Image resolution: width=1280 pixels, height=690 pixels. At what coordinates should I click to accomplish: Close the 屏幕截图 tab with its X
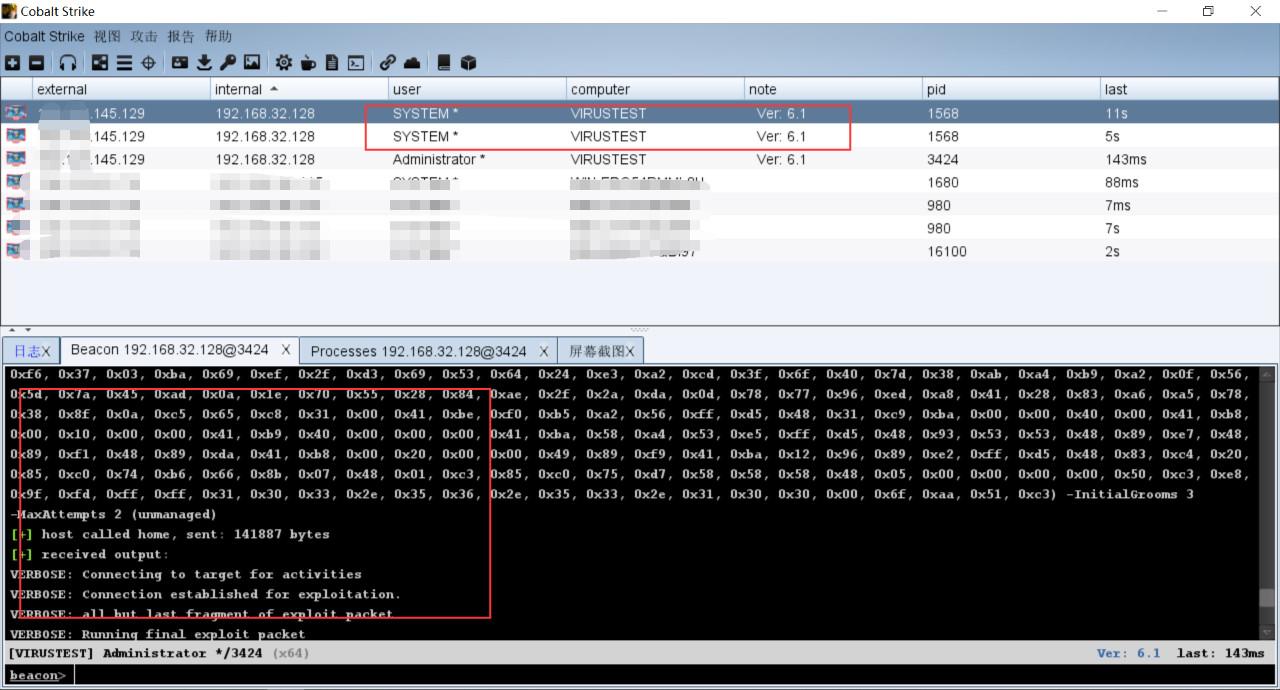point(630,351)
